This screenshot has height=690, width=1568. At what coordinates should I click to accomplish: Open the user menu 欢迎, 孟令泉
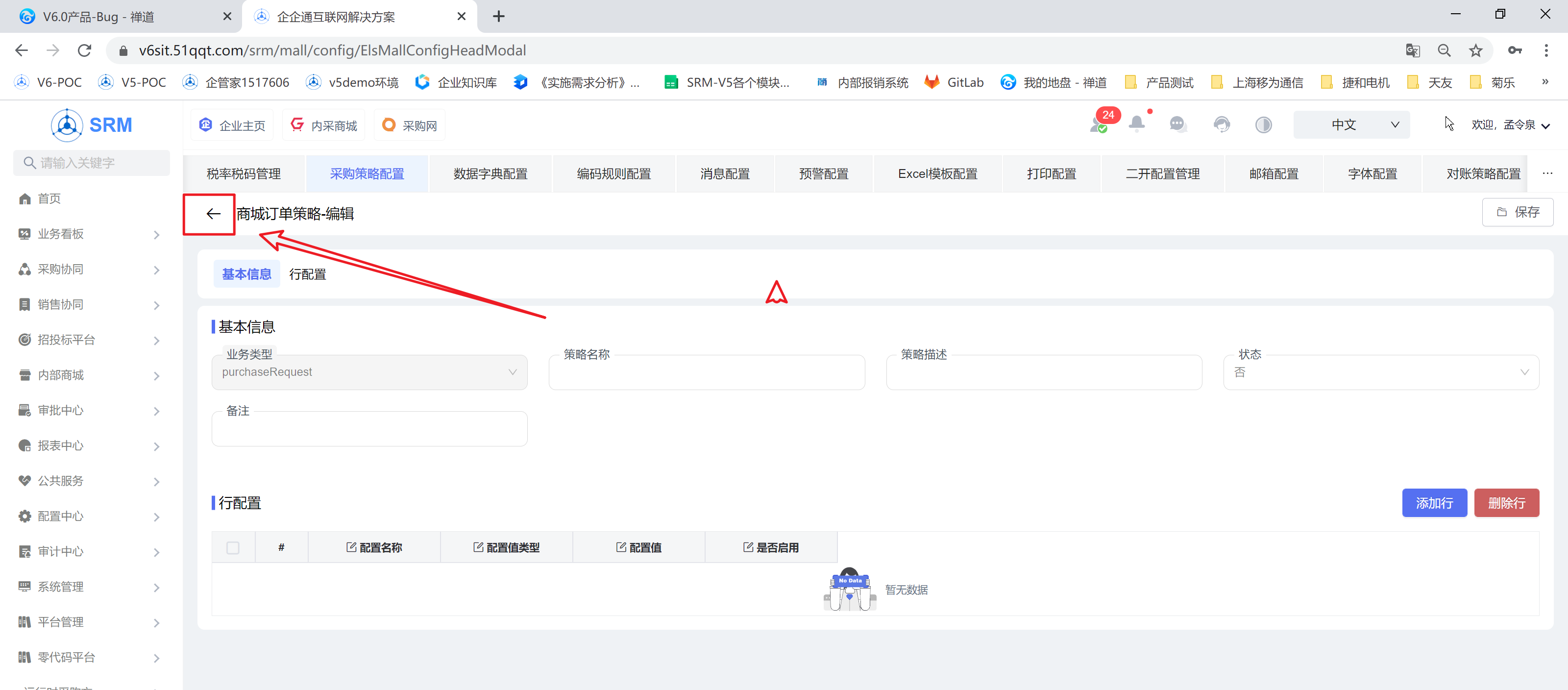click(x=1510, y=125)
